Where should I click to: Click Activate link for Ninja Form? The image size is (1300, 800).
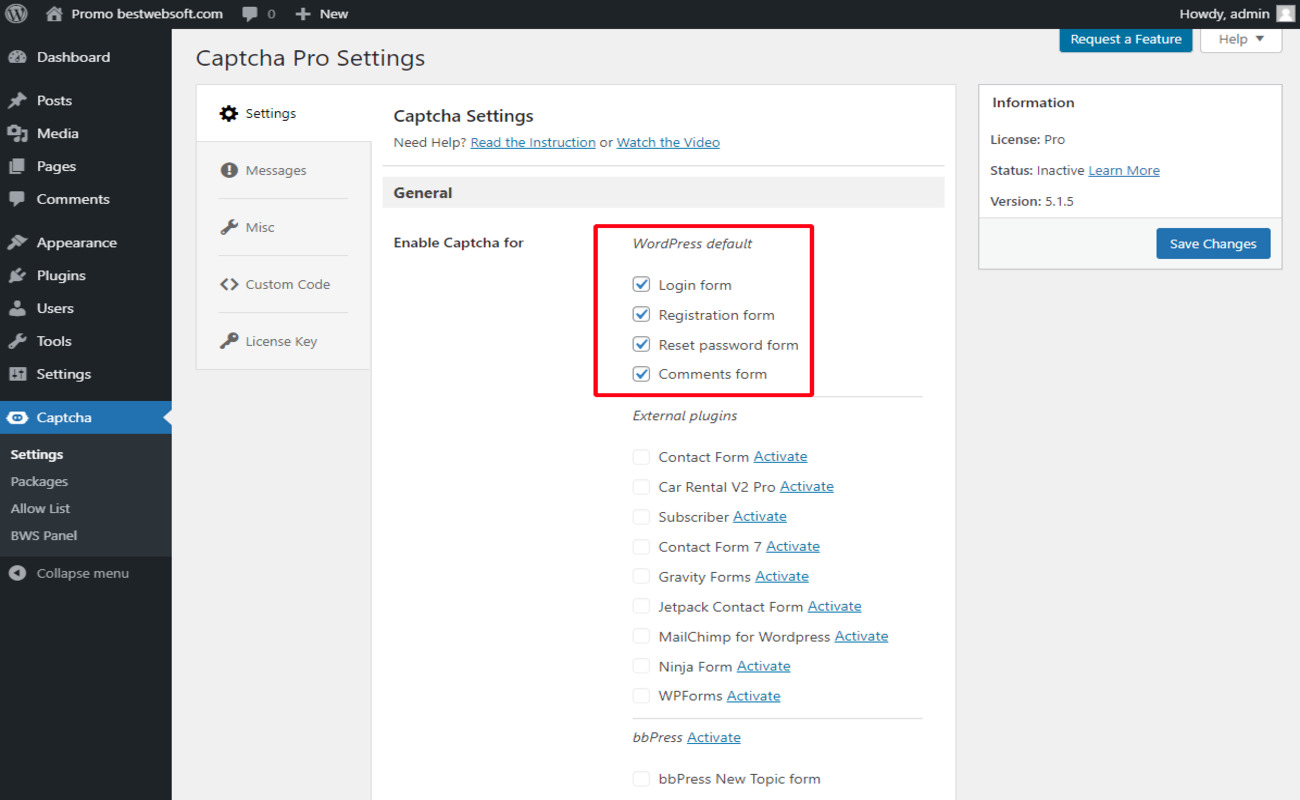pyautogui.click(x=763, y=666)
